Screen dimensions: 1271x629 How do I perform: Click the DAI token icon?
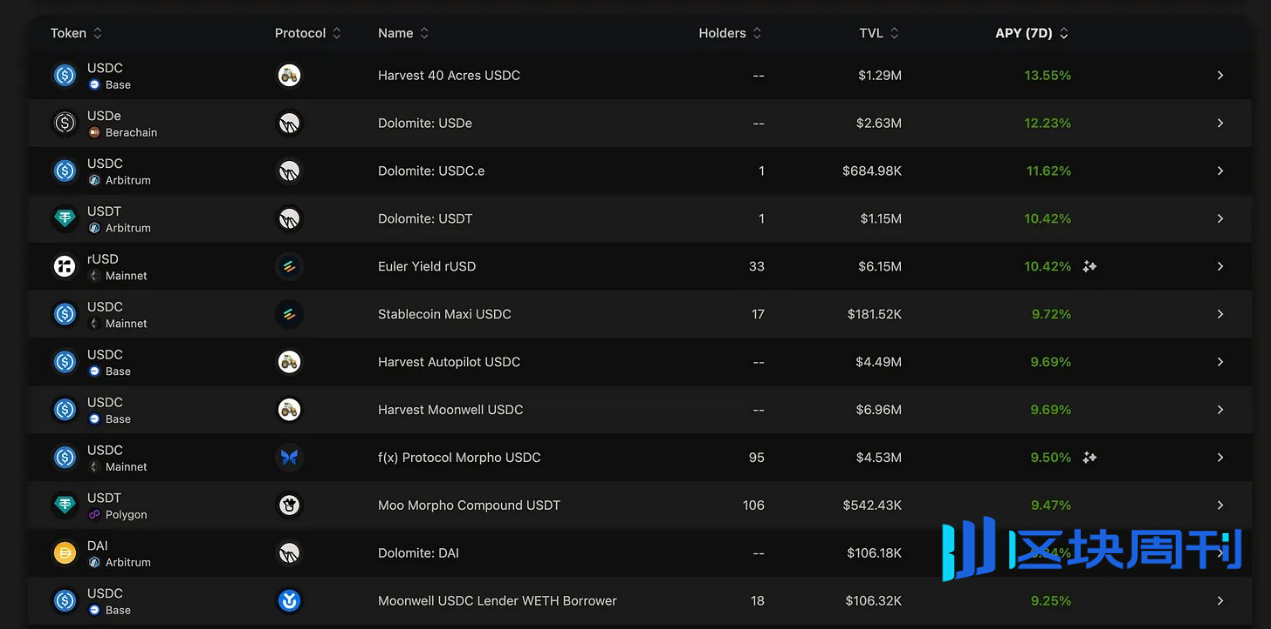(65, 553)
